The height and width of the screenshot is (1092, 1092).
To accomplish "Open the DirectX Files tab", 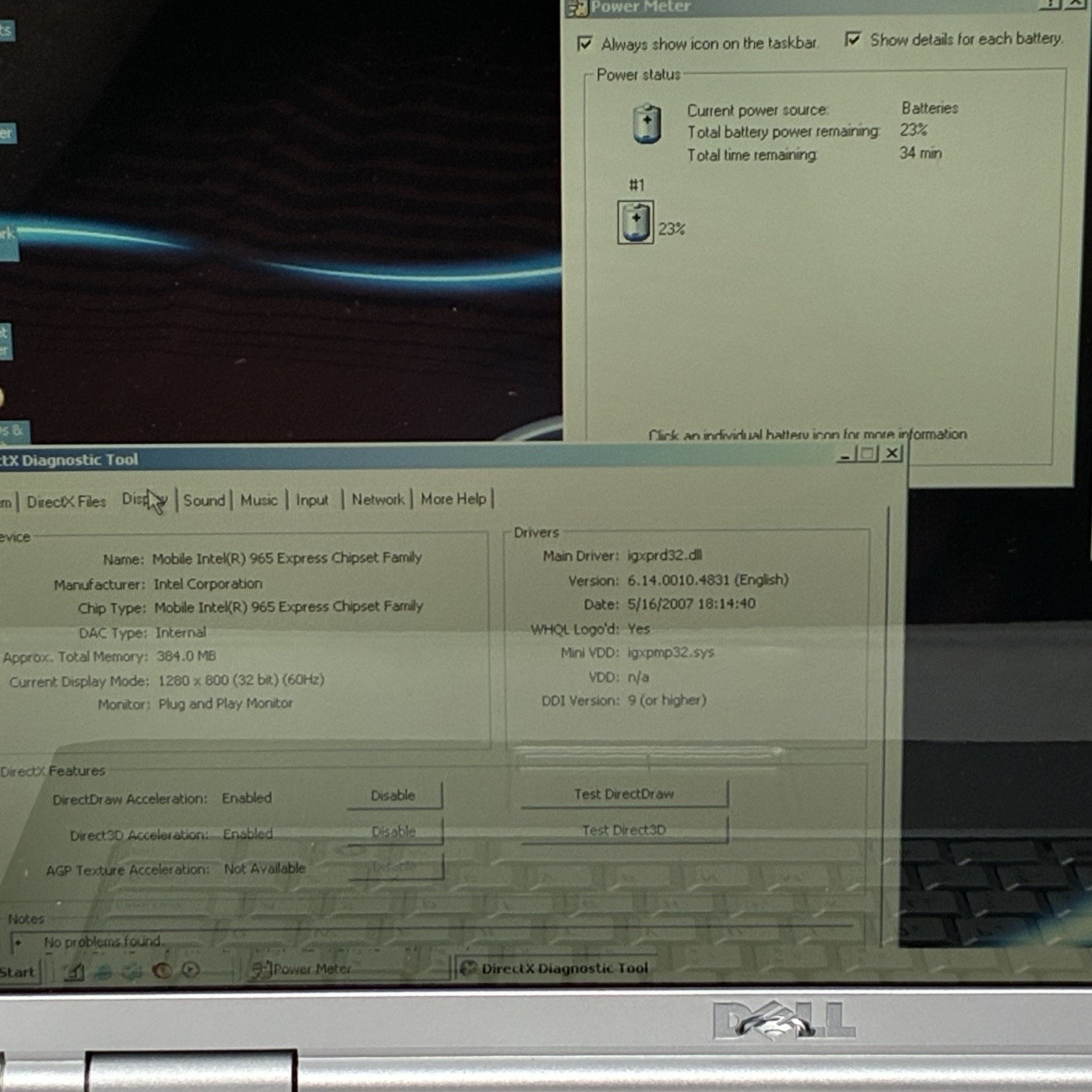I will pos(66,502).
